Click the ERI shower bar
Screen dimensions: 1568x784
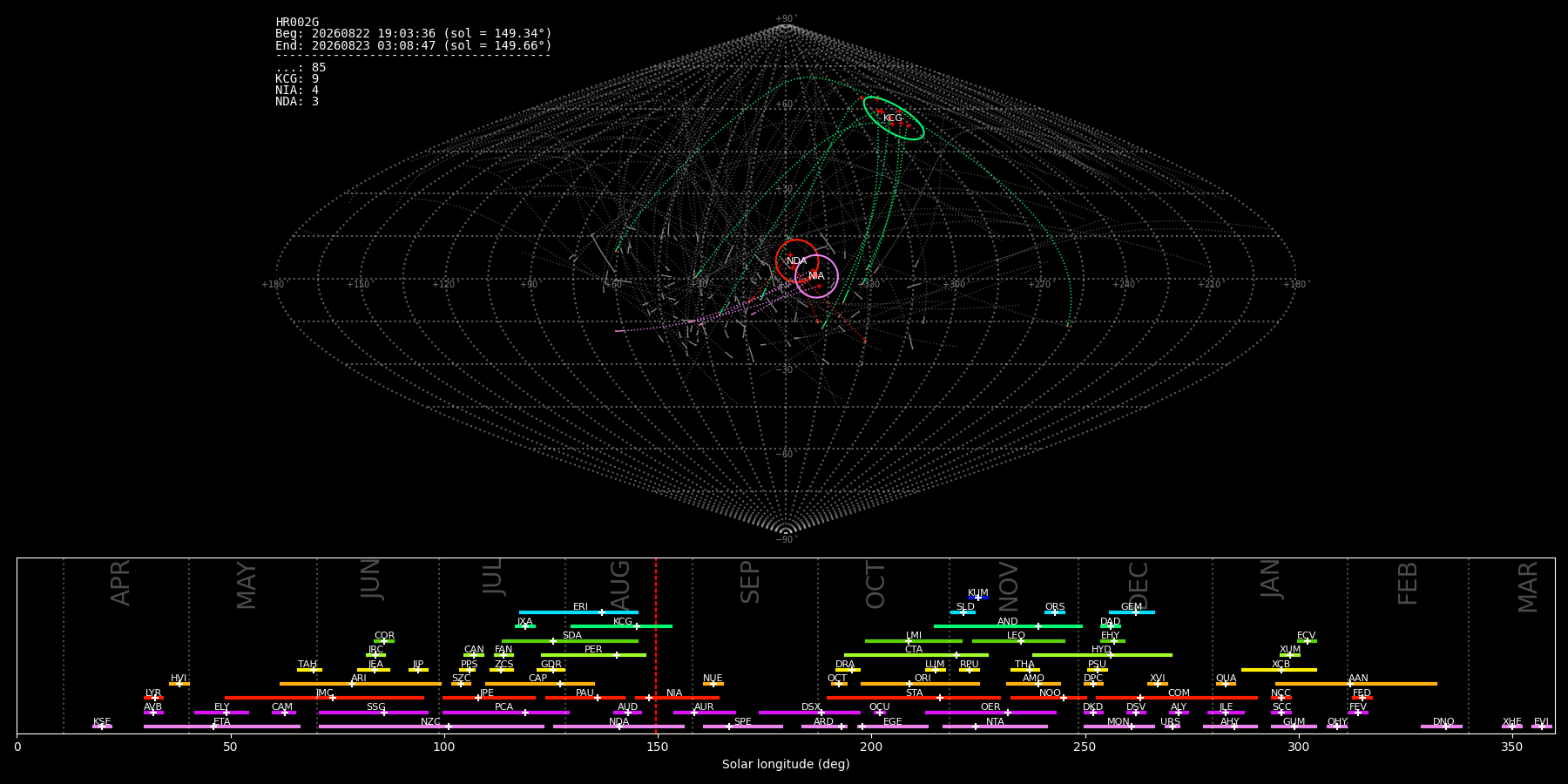coord(578,612)
